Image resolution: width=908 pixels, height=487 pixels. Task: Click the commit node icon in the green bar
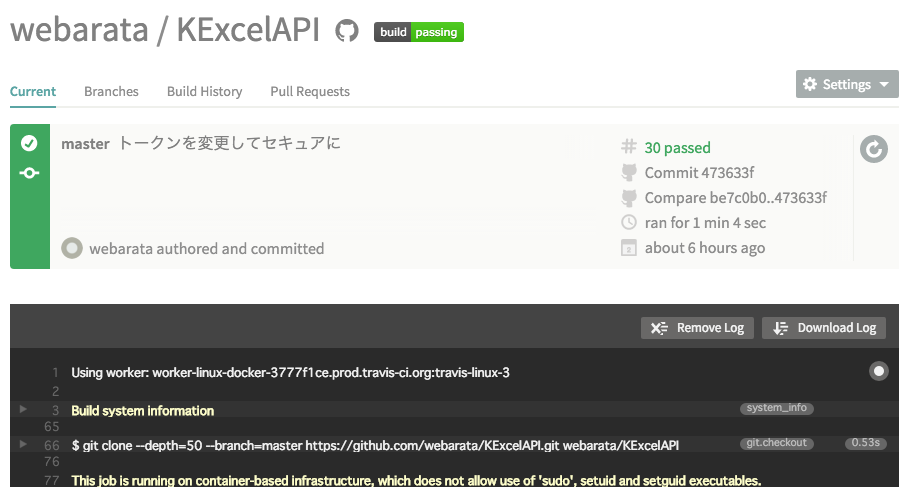(29, 173)
